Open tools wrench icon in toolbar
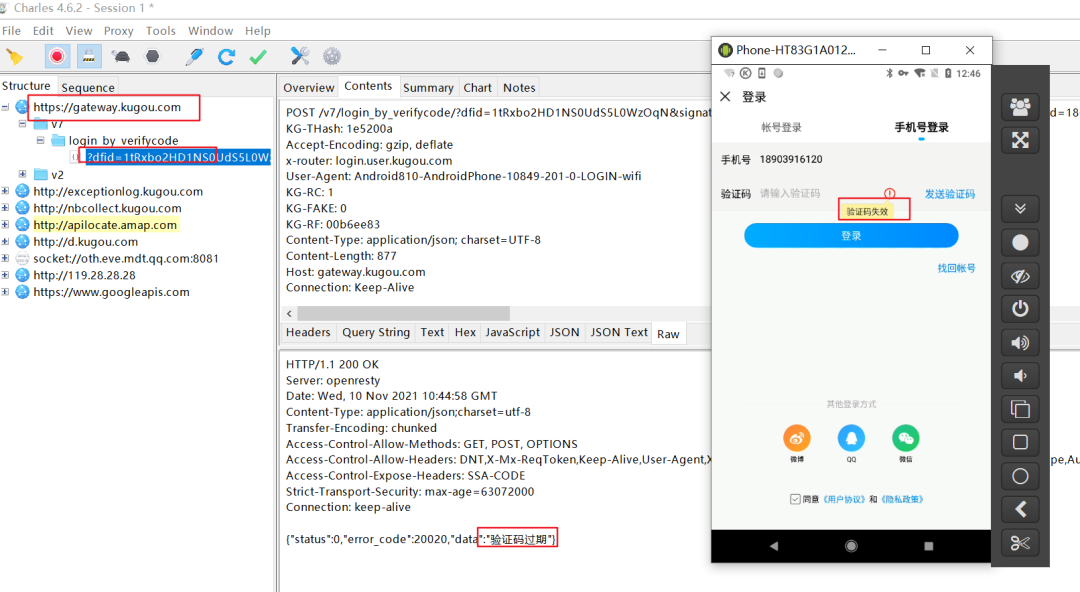Screen dimensions: 1080x592 (x=300, y=57)
